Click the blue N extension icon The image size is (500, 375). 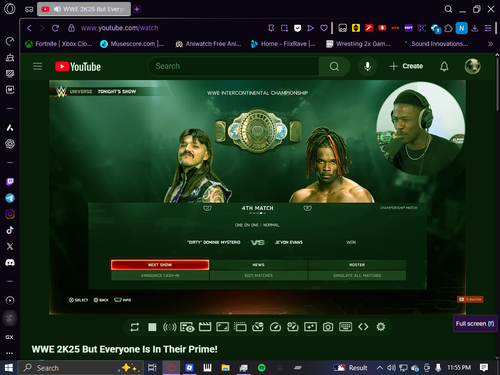[x=462, y=28]
